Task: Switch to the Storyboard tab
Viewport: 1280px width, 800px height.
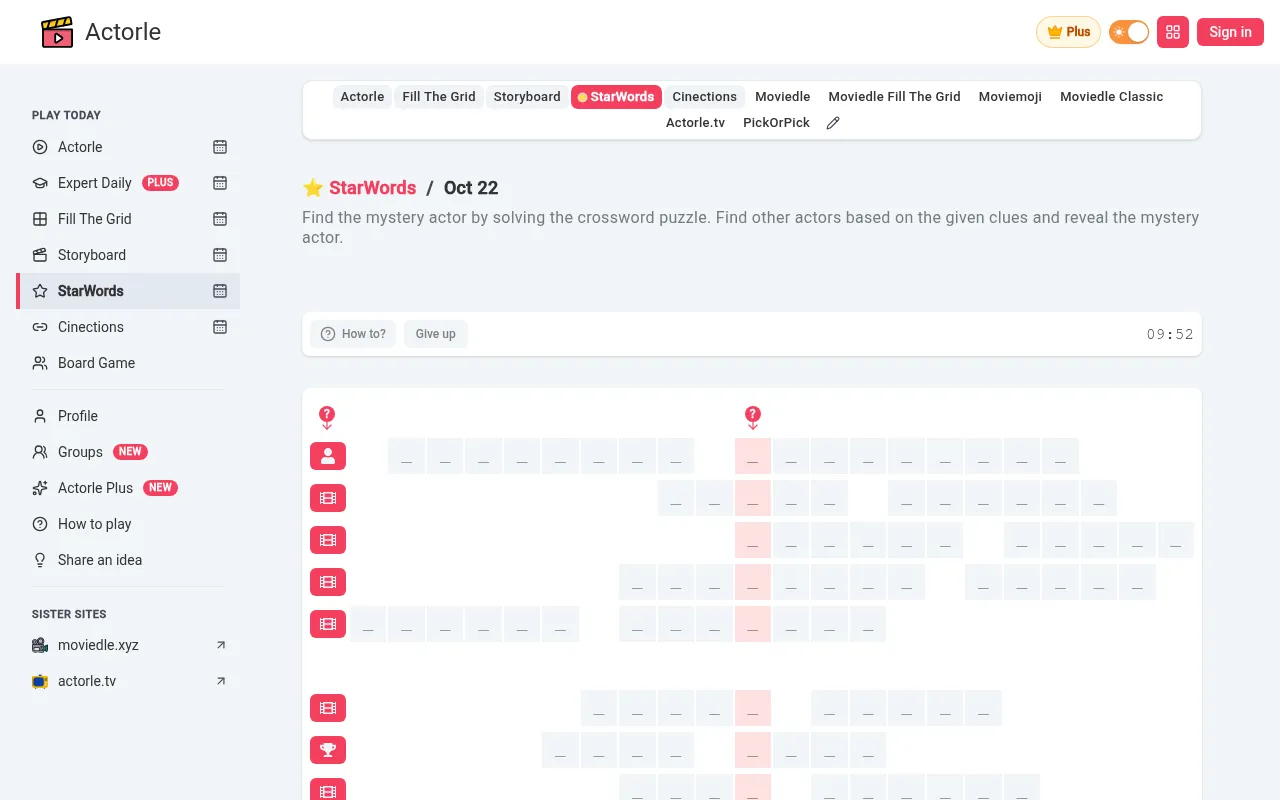Action: 527,97
